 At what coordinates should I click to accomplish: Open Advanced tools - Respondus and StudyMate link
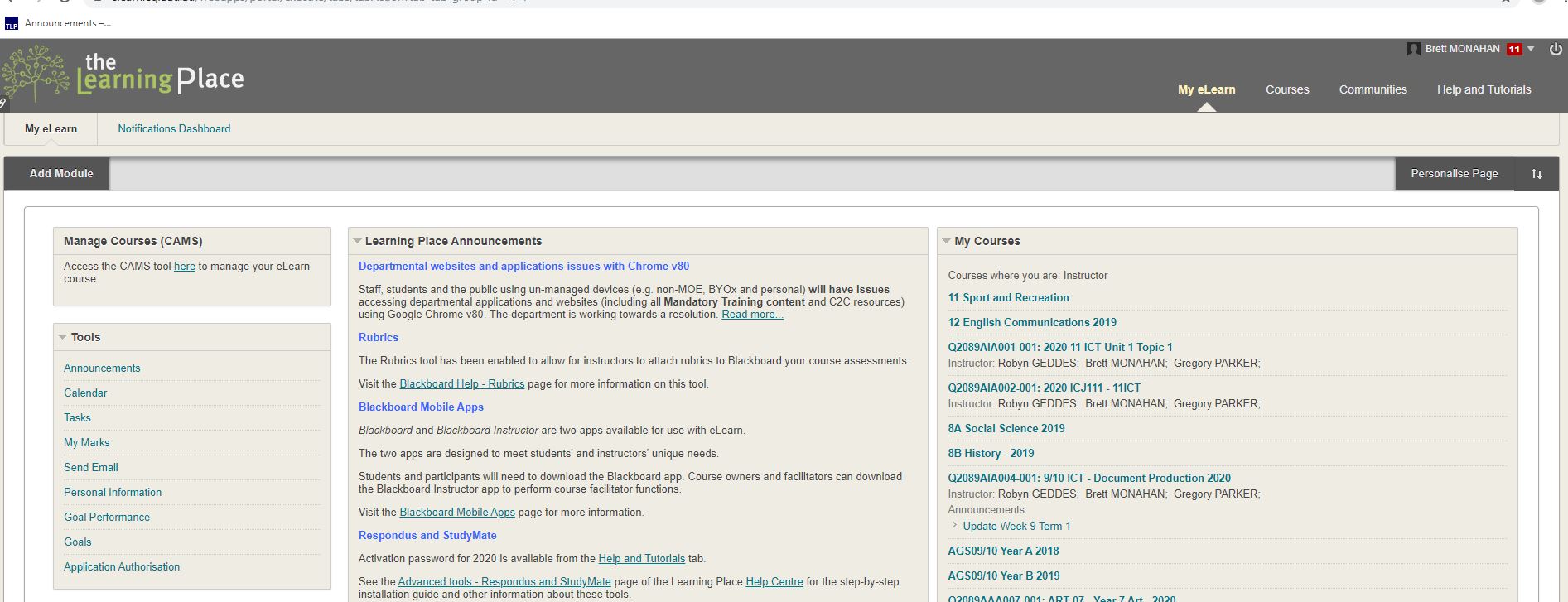click(504, 582)
